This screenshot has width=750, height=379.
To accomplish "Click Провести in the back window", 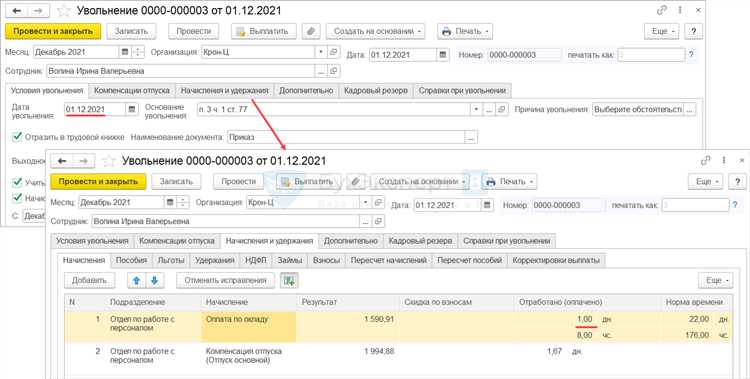I will 194,31.
